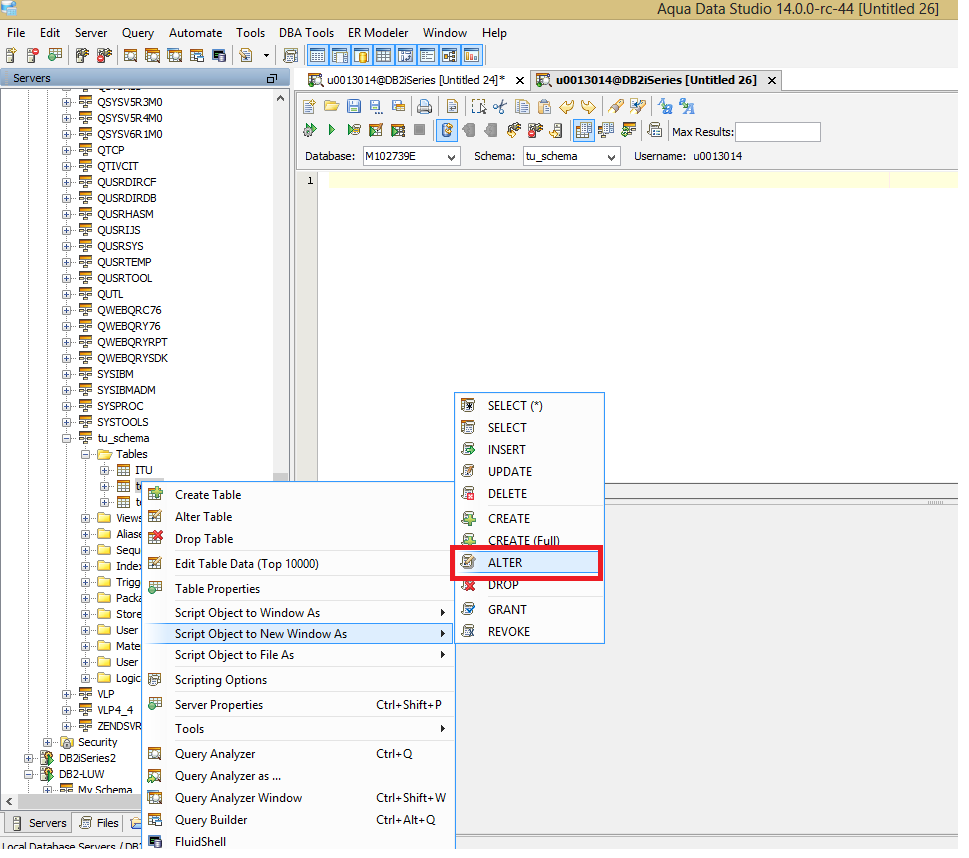Expand the DB2iSeries2 server node
969x858 pixels.
pyautogui.click(x=28, y=758)
